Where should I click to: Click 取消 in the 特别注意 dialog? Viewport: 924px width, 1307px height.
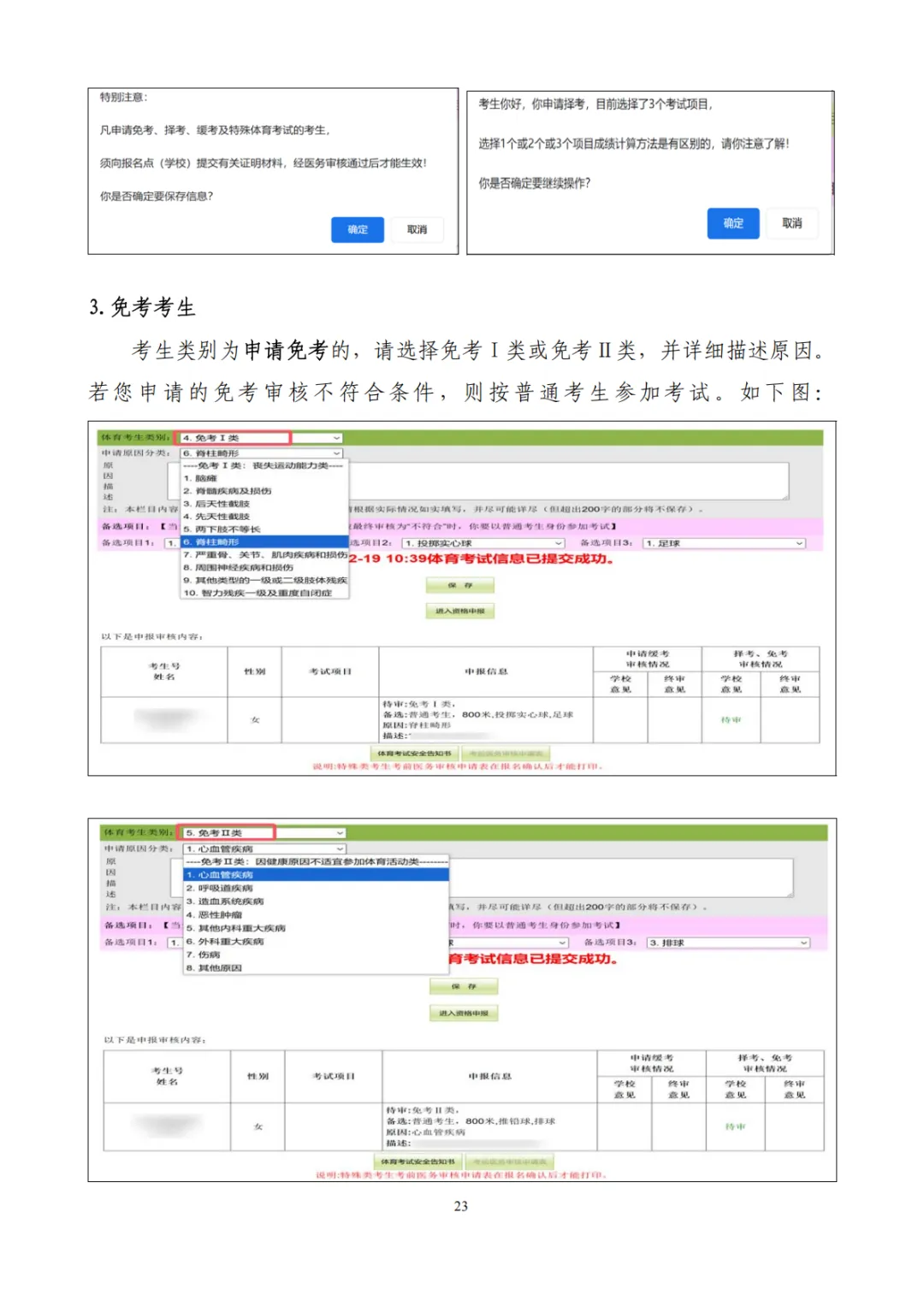click(418, 229)
